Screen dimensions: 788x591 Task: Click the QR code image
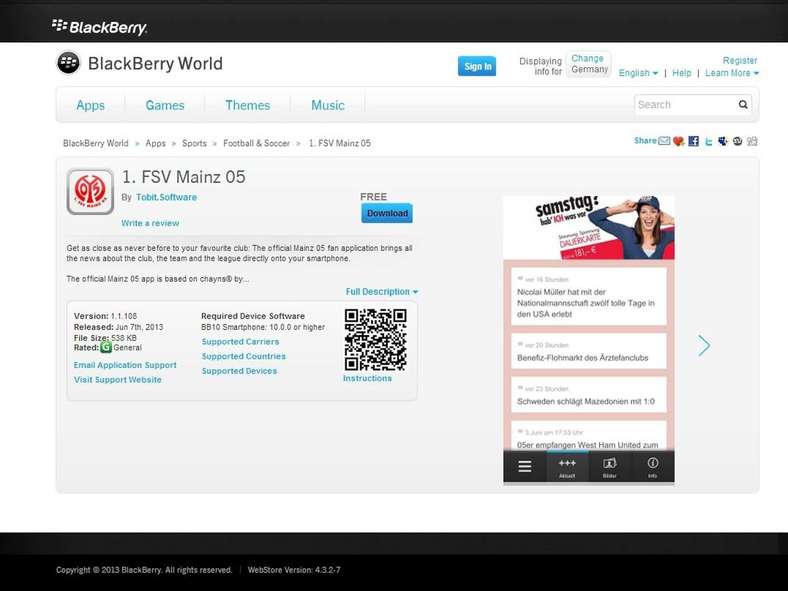pos(375,340)
